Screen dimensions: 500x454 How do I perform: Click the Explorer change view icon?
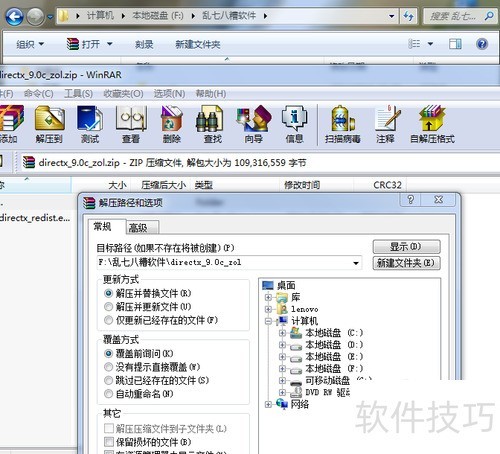[414, 44]
